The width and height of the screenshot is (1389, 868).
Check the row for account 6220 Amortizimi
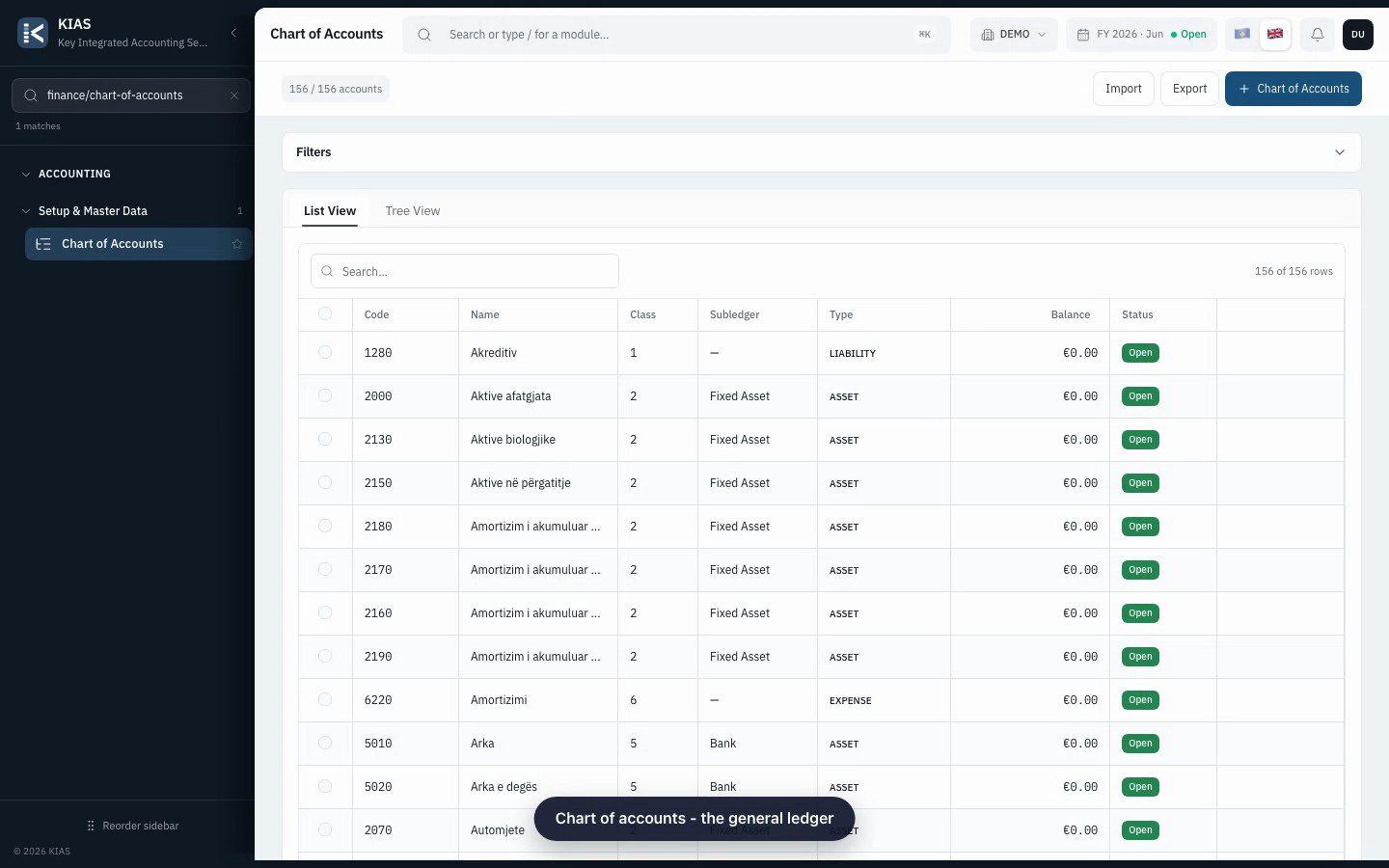tap(325, 699)
